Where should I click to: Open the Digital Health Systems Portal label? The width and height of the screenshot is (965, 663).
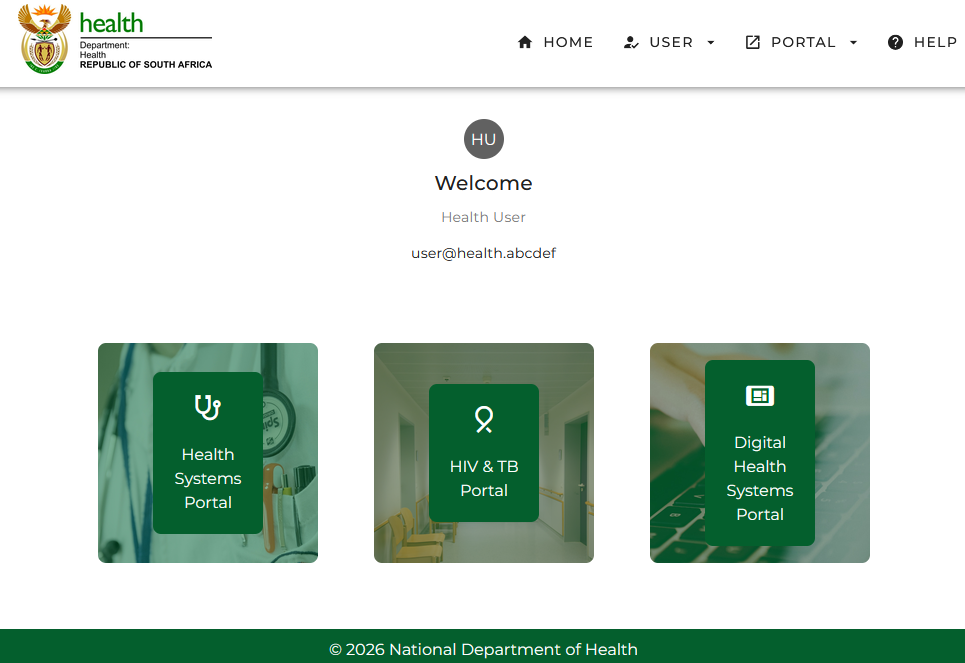[x=760, y=478]
